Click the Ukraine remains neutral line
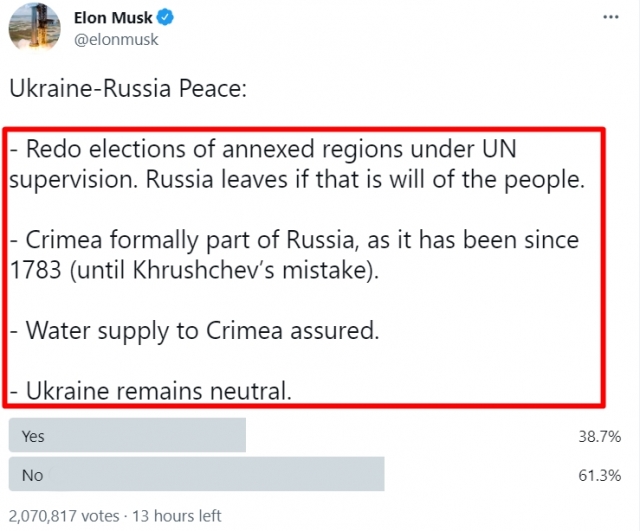The width and height of the screenshot is (640, 531). point(151,391)
